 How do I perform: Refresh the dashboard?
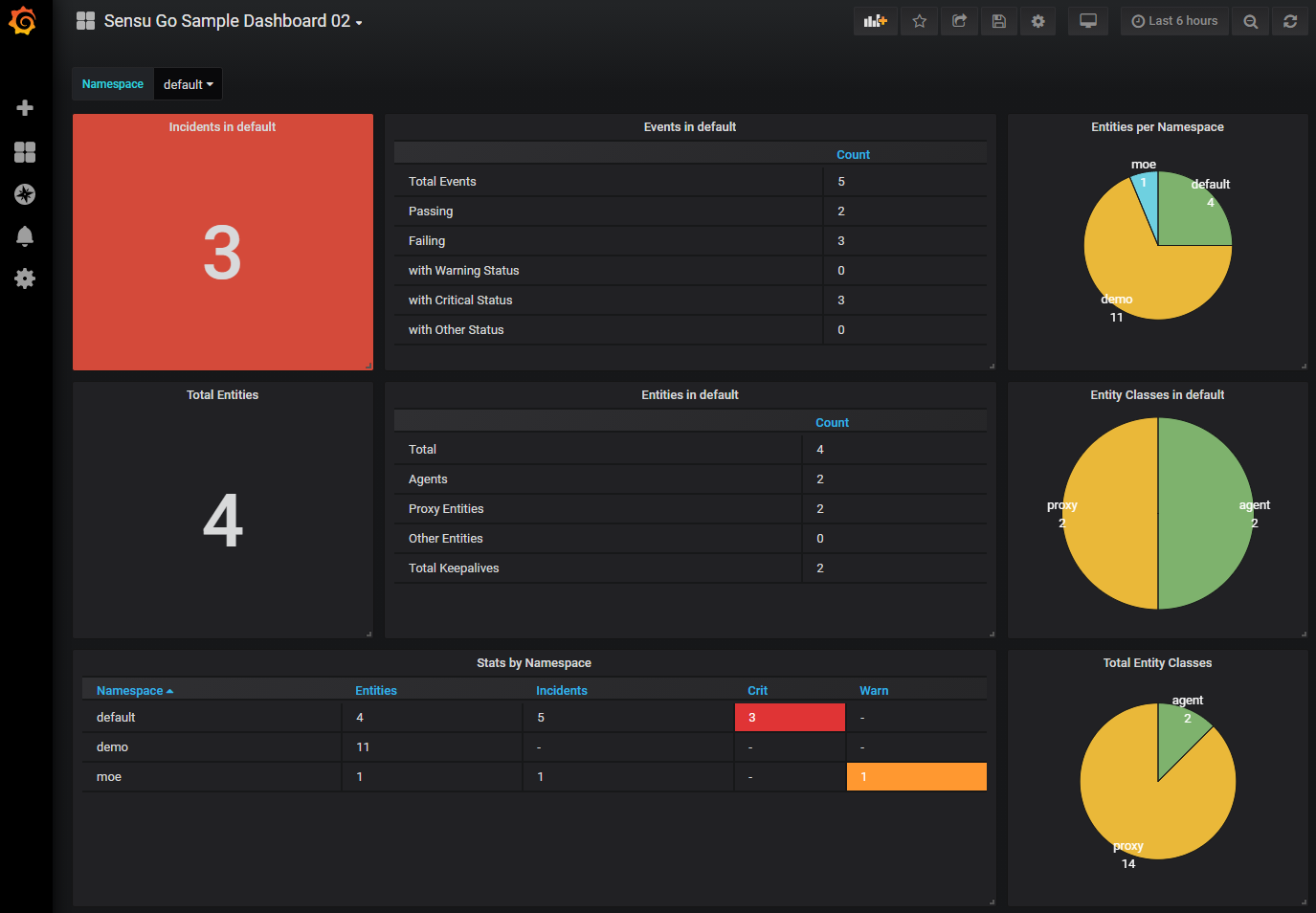point(1290,21)
